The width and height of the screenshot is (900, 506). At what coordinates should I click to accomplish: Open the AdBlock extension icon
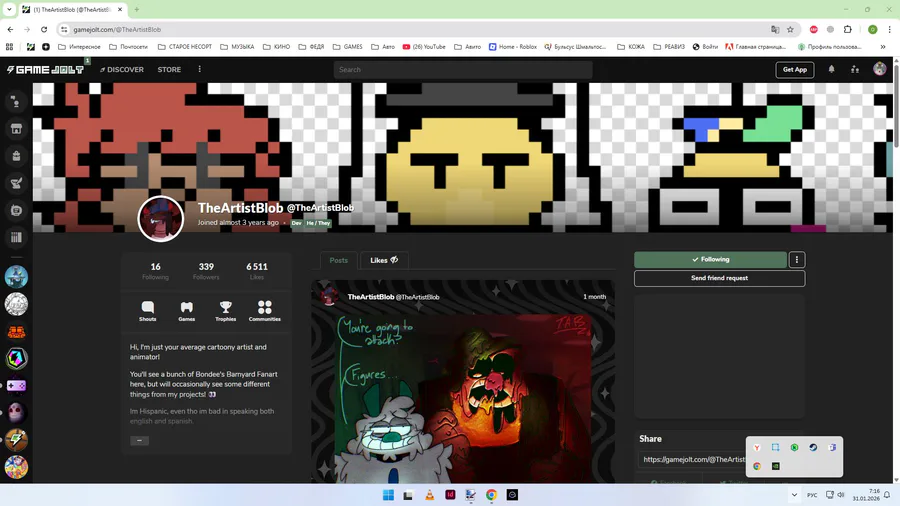(x=813, y=29)
